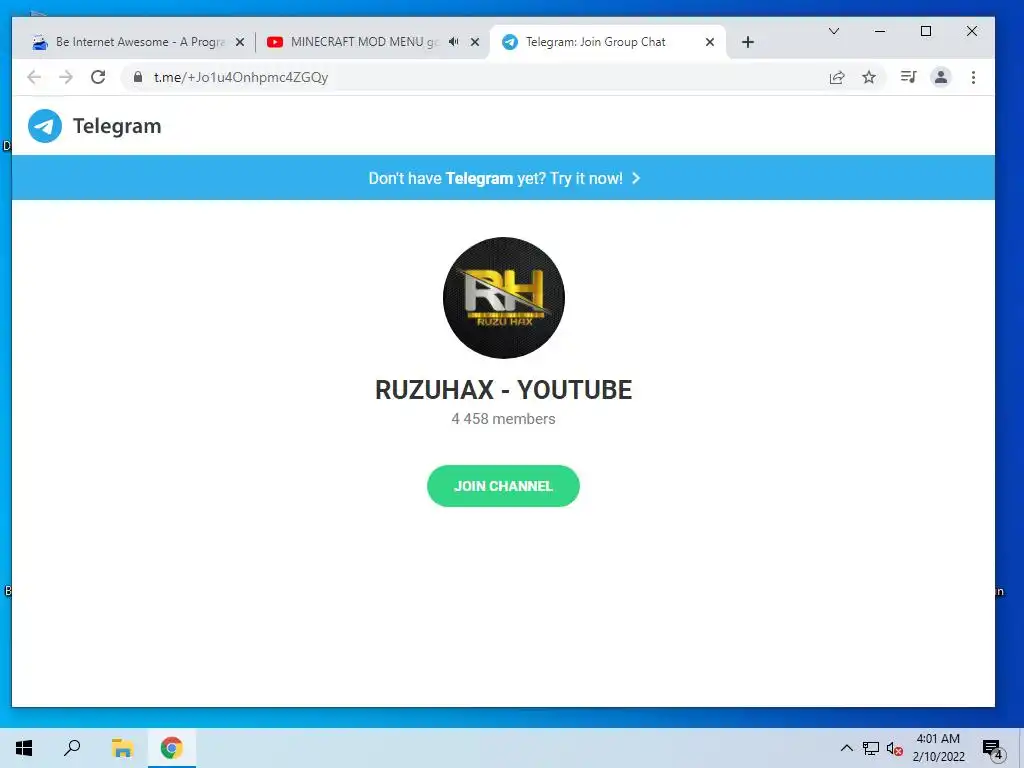Open the Telegram wordmark link
This screenshot has width=1024, height=768.
[117, 126]
